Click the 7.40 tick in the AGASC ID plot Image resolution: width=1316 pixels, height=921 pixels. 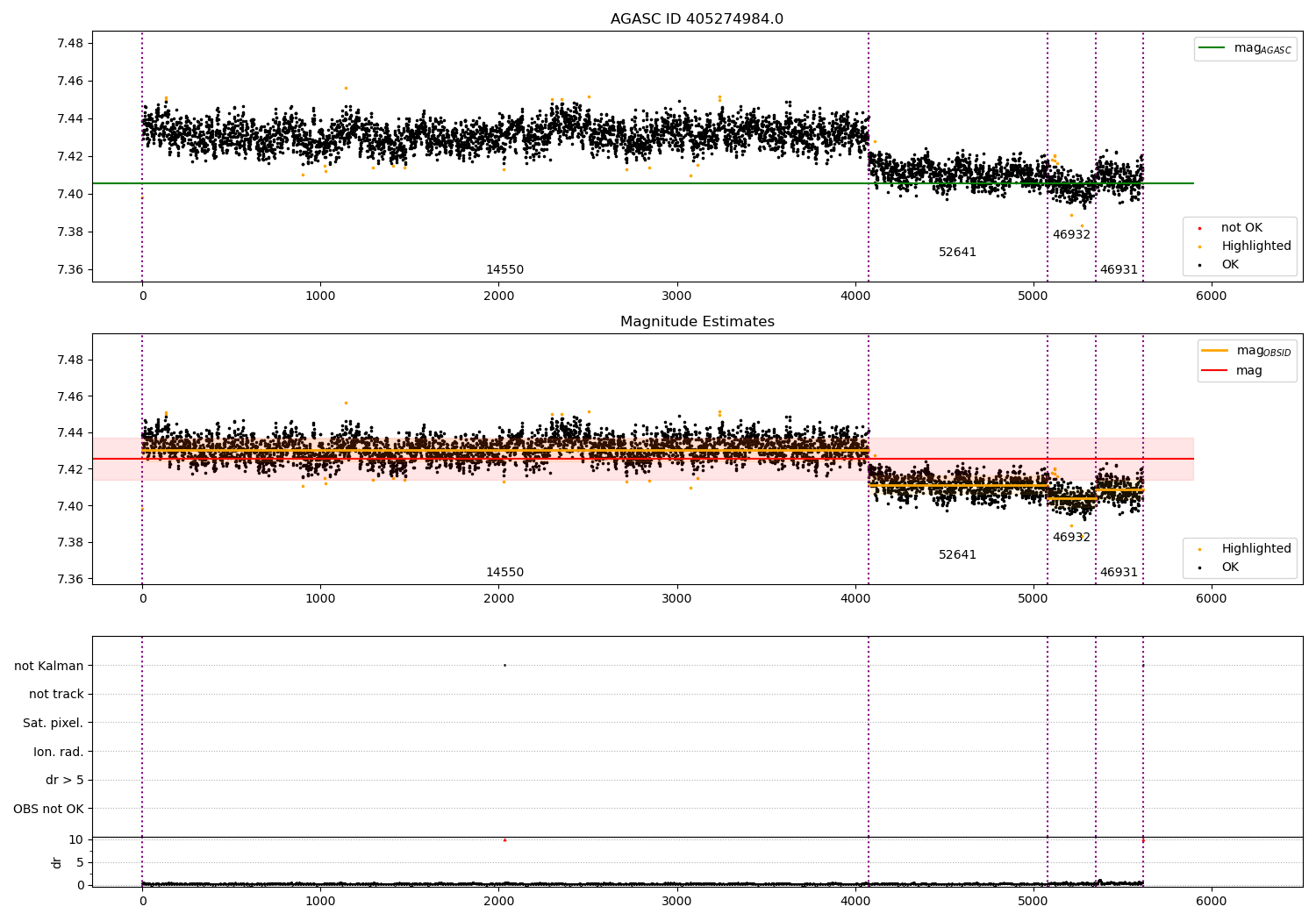(x=70, y=195)
